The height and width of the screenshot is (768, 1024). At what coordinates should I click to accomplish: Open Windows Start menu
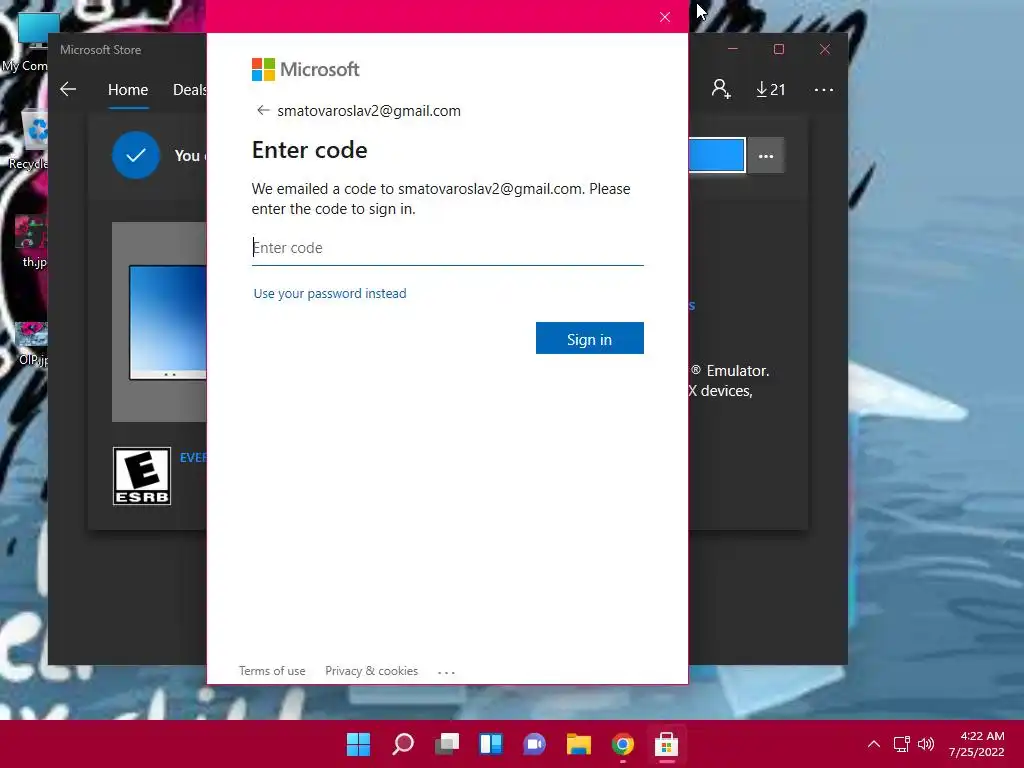click(358, 744)
